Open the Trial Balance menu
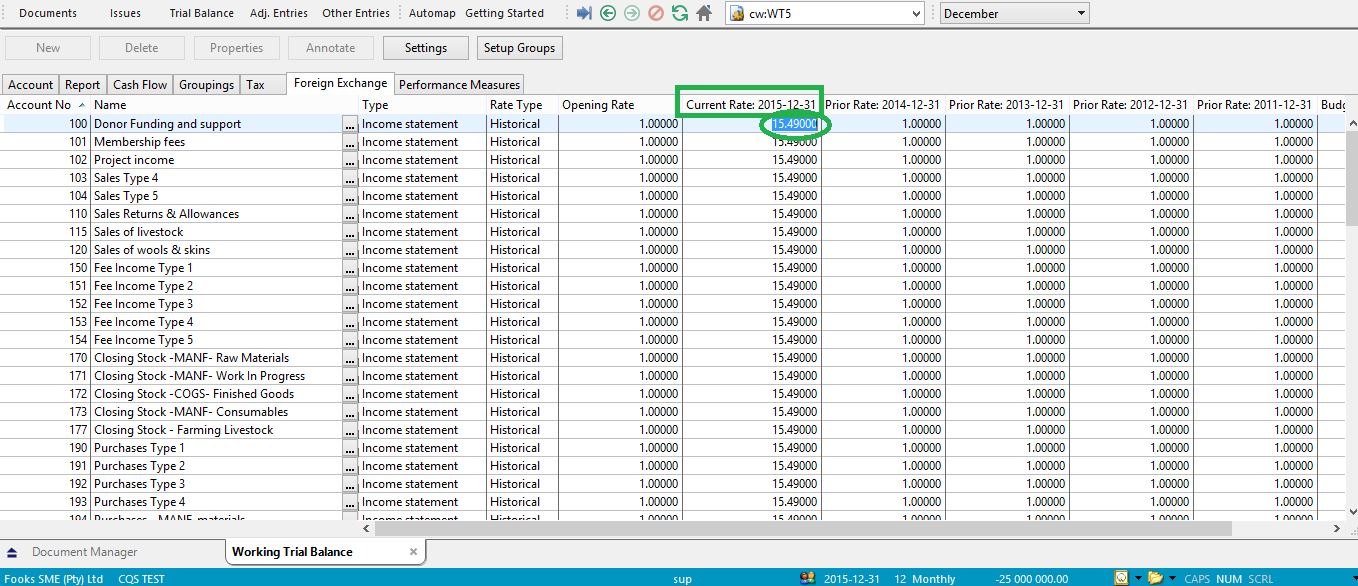 tap(201, 13)
